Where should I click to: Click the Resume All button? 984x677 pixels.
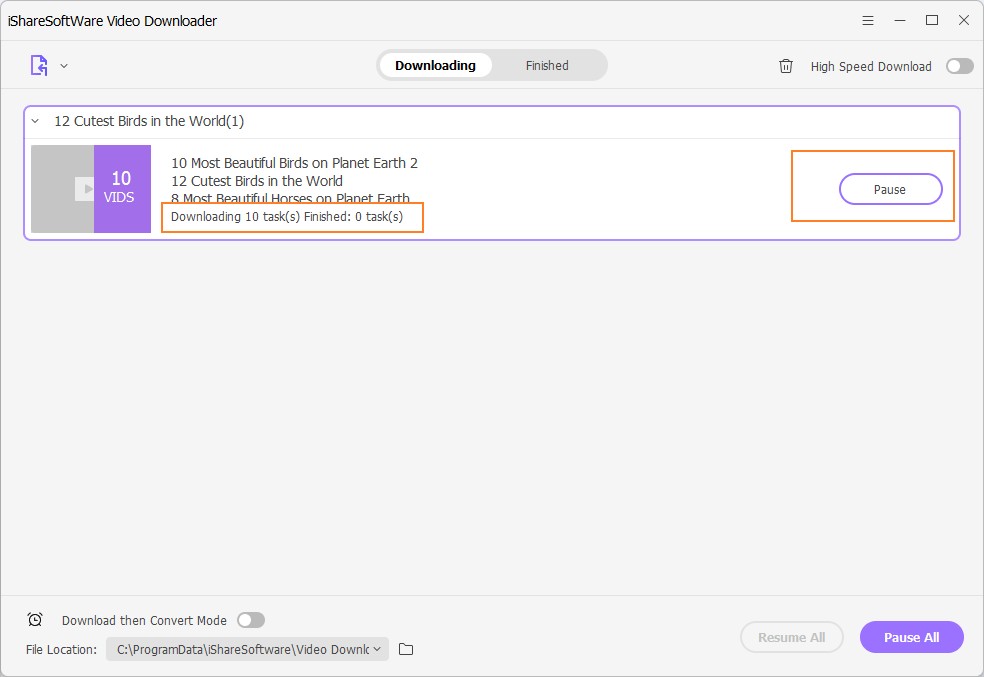tap(791, 637)
